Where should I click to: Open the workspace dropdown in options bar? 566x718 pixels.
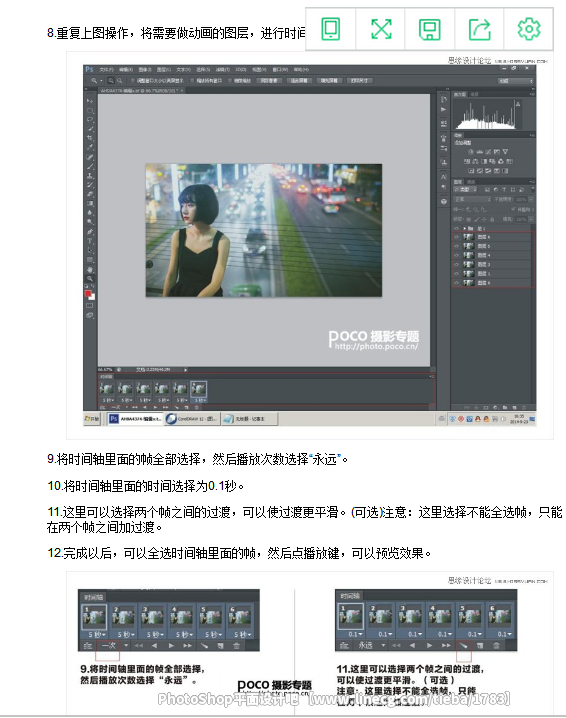pyautogui.click(x=515, y=81)
